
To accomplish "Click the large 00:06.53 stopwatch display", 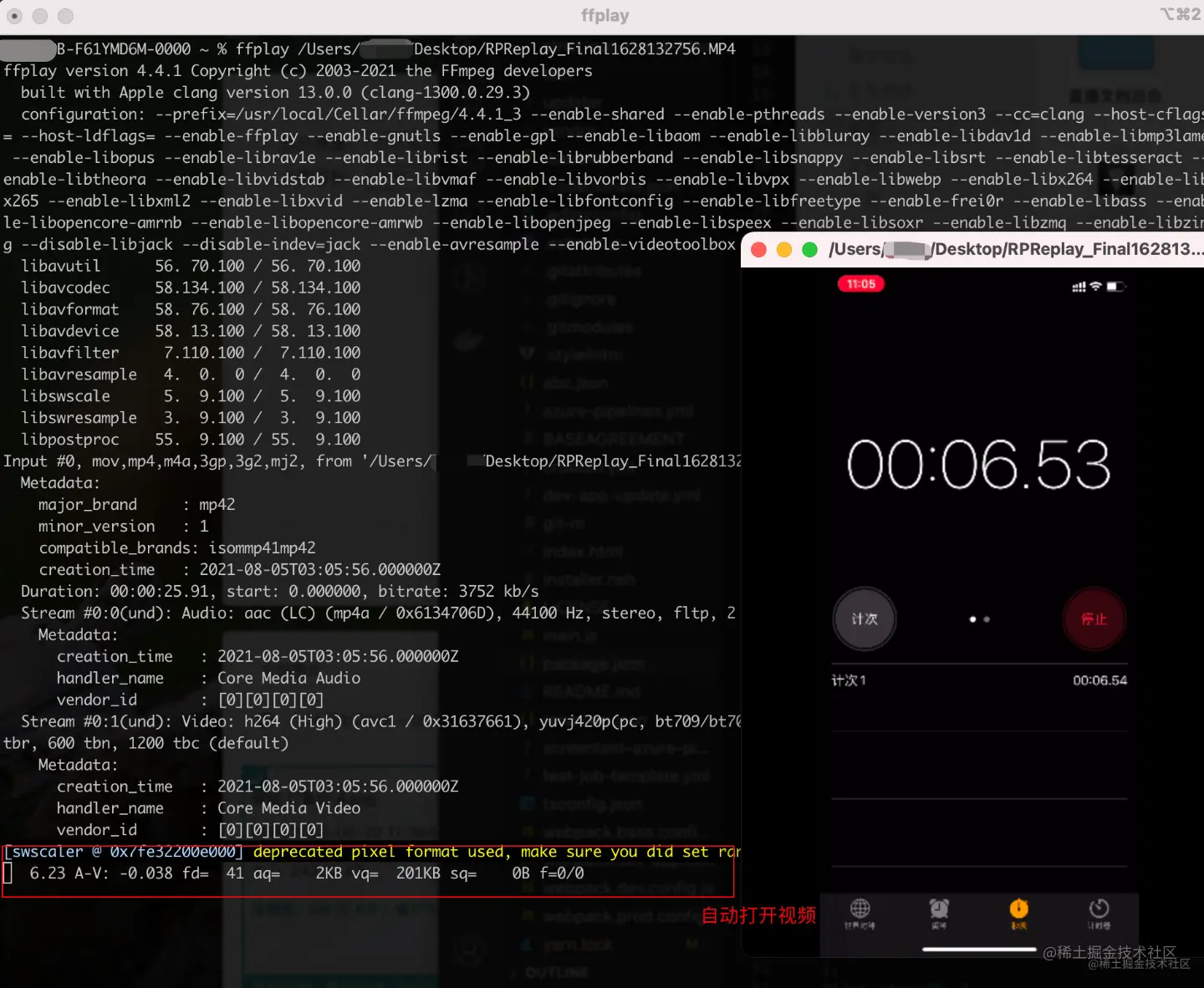I will point(978,465).
